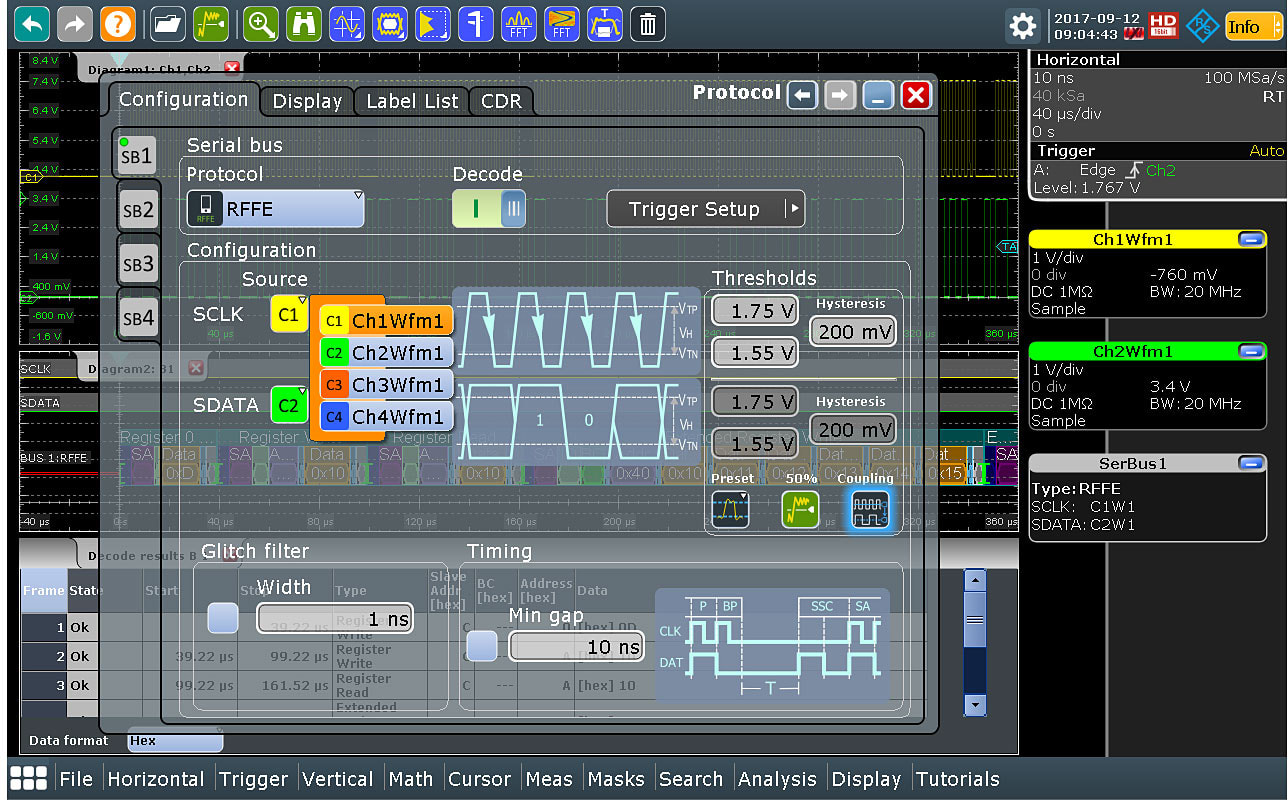Open Trigger Setup button
The width and height of the screenshot is (1288, 800).
pyautogui.click(x=705, y=209)
